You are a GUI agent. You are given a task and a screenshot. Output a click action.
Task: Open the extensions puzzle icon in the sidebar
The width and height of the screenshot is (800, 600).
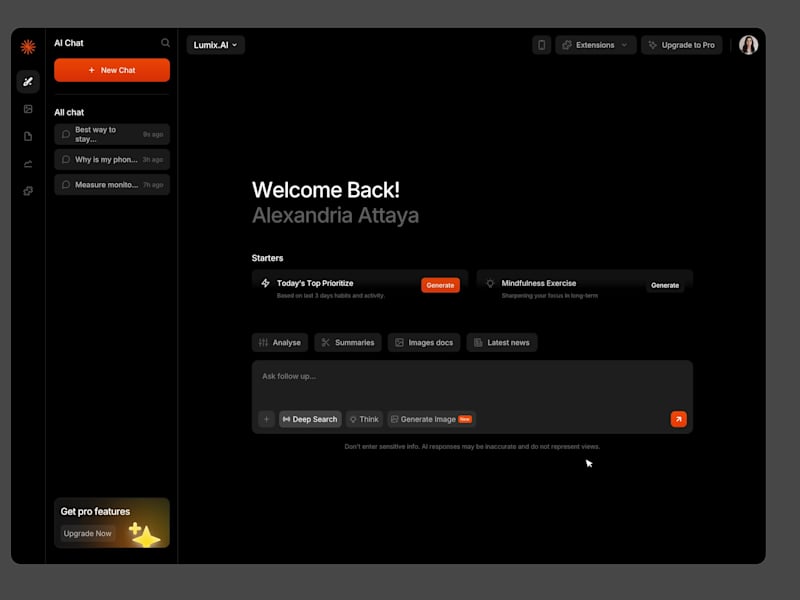(27, 190)
